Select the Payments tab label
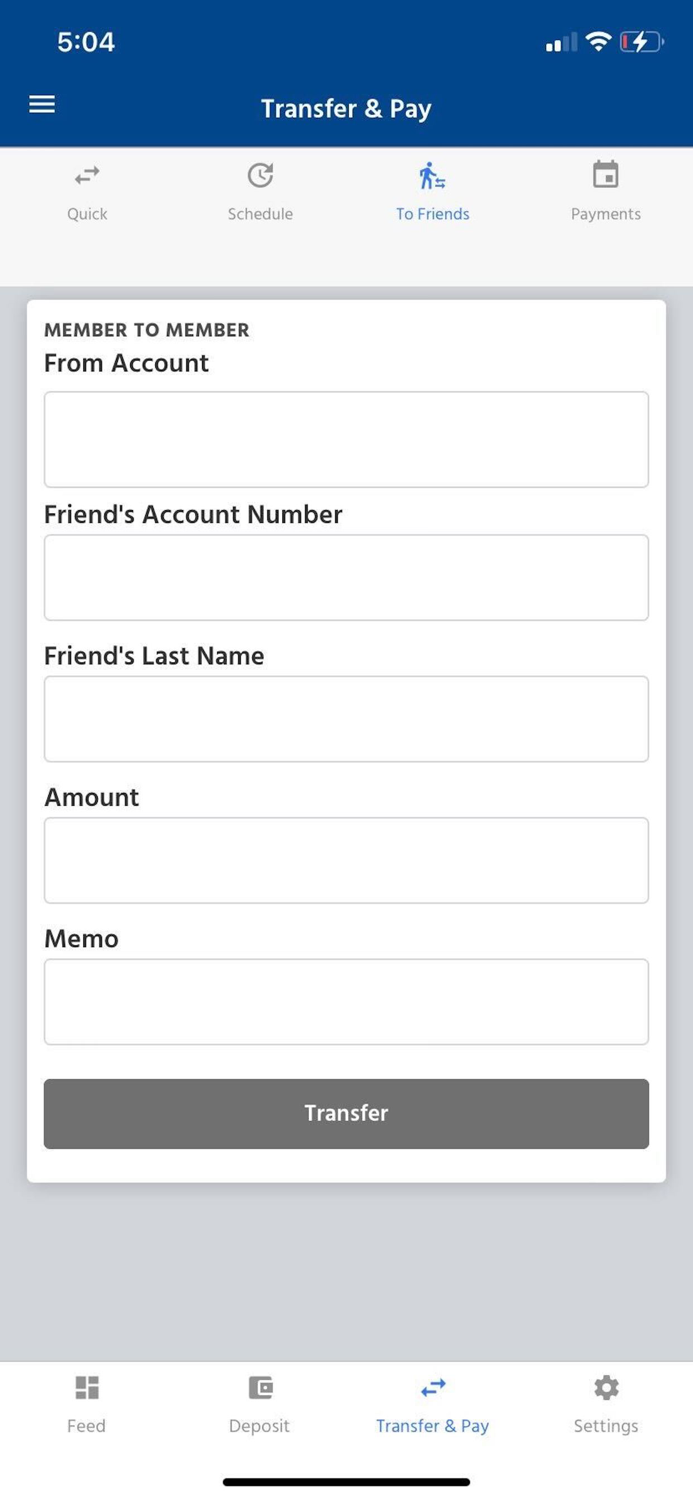 coord(605,214)
